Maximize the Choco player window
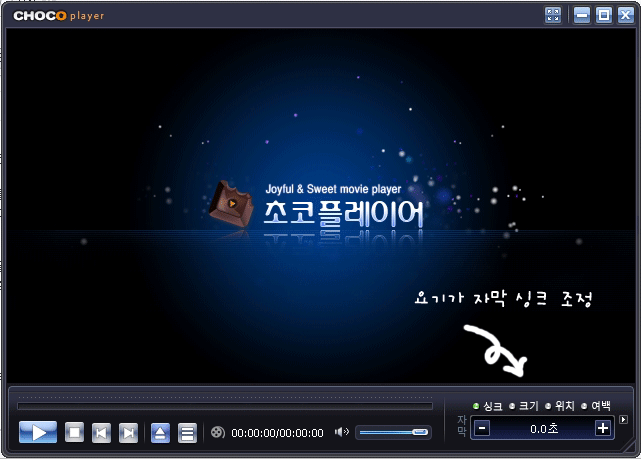Image resolution: width=641 pixels, height=460 pixels. tap(604, 15)
